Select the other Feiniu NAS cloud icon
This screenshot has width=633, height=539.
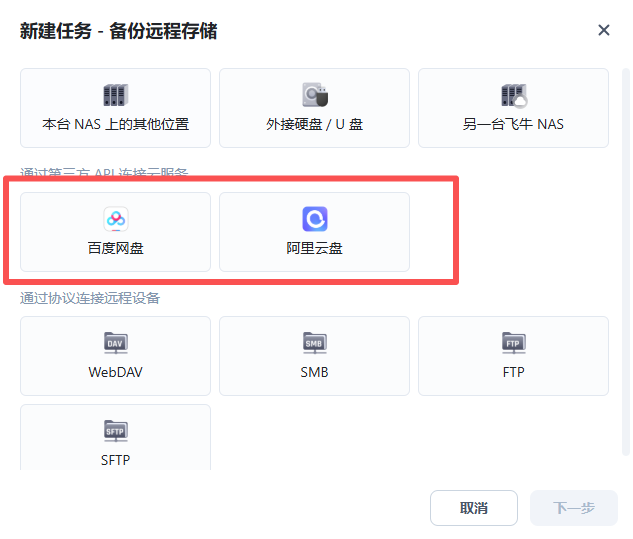coord(514,96)
